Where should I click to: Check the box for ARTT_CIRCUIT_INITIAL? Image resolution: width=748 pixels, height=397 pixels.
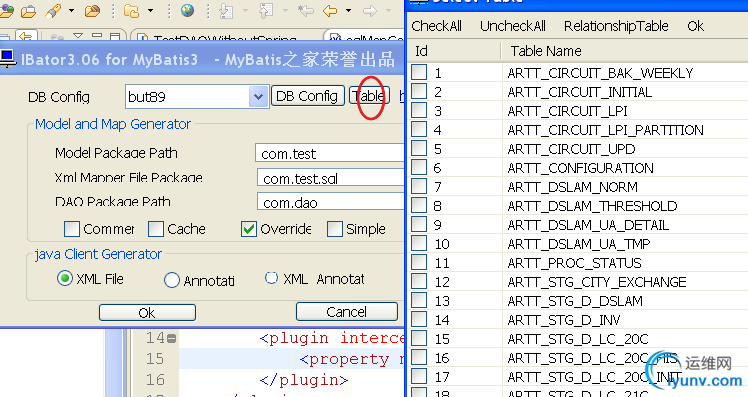pos(419,91)
